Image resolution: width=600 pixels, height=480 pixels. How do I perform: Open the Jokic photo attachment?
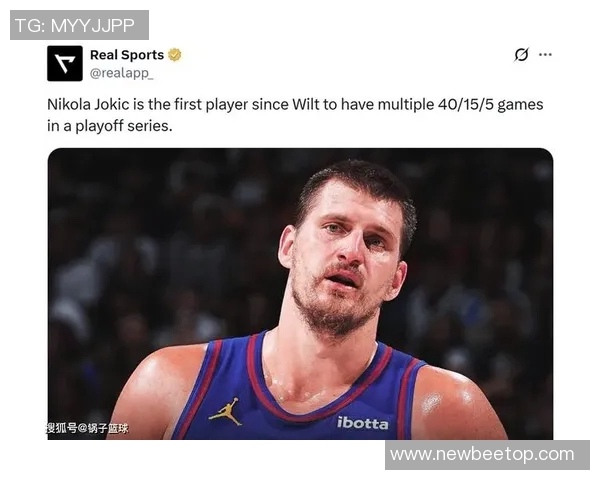[x=300, y=294]
